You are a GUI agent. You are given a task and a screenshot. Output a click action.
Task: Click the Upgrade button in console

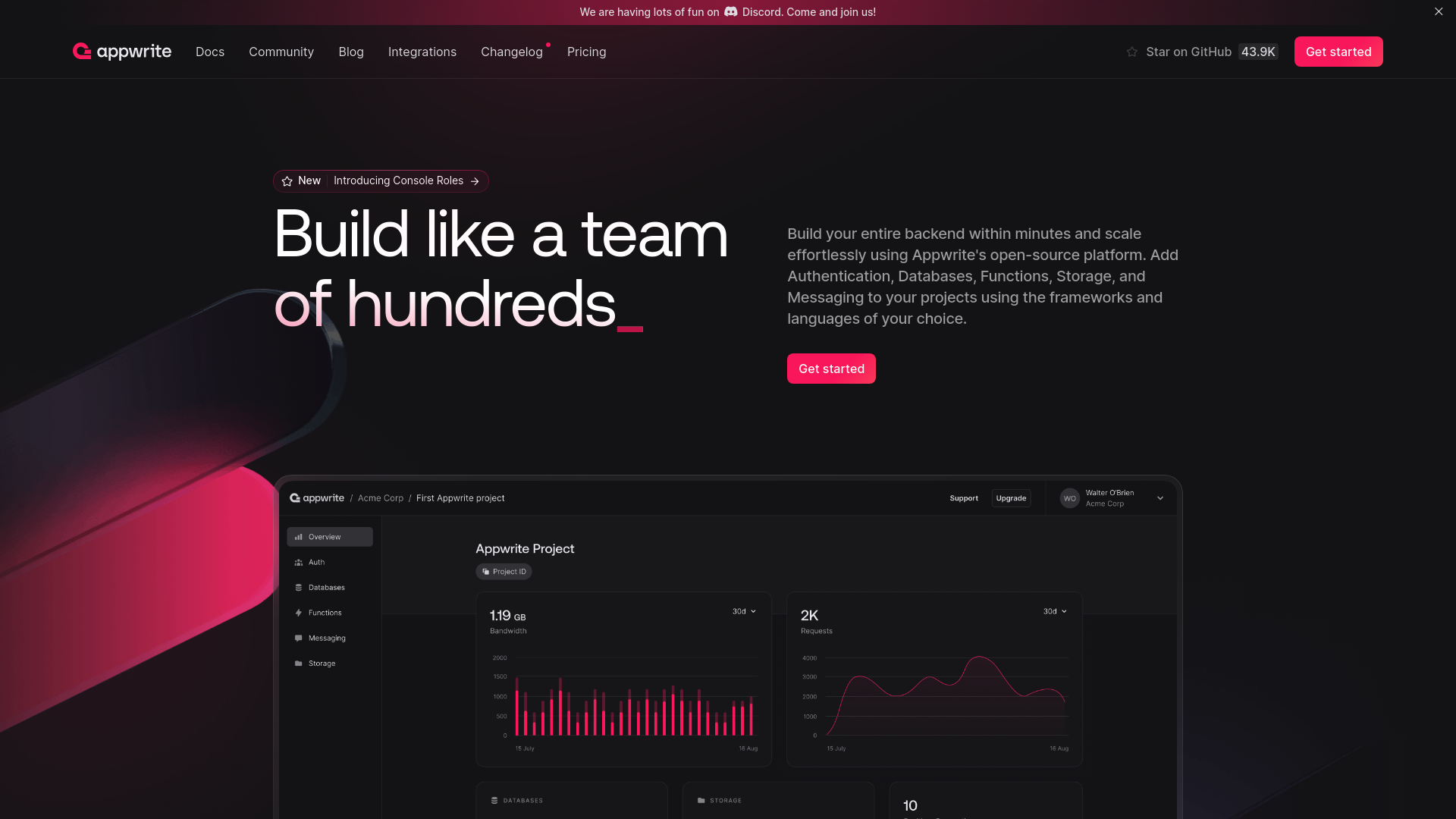(x=1011, y=497)
